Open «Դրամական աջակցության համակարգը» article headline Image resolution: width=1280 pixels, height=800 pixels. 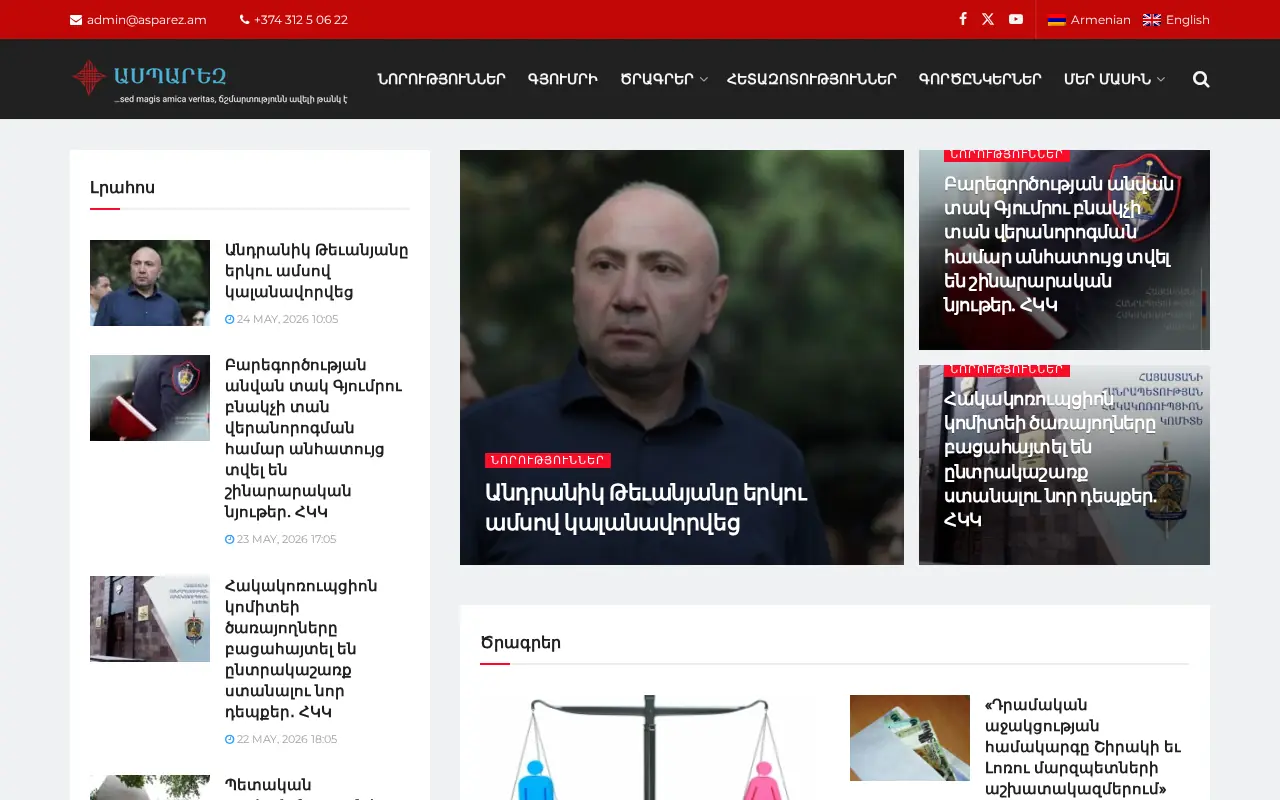(1084, 747)
